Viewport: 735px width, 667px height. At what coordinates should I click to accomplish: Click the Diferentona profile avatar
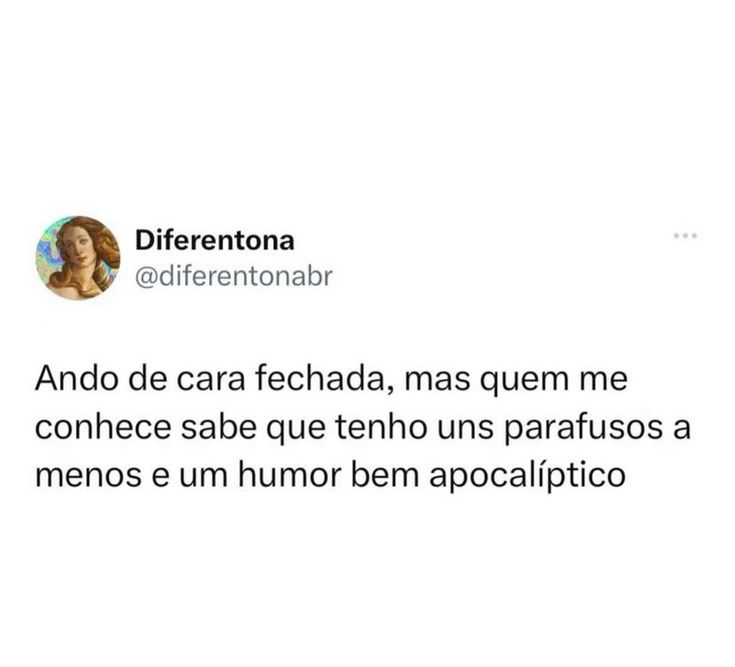coord(78,258)
